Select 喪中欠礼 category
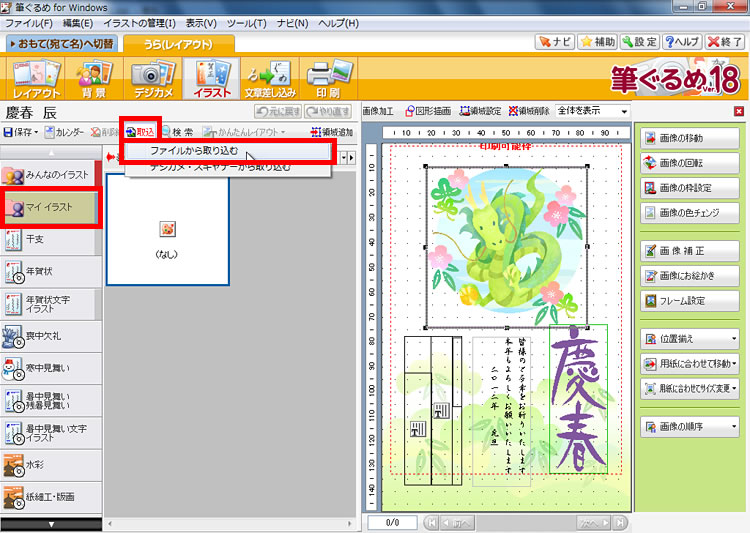The width and height of the screenshot is (750, 533). pyautogui.click(x=51, y=336)
